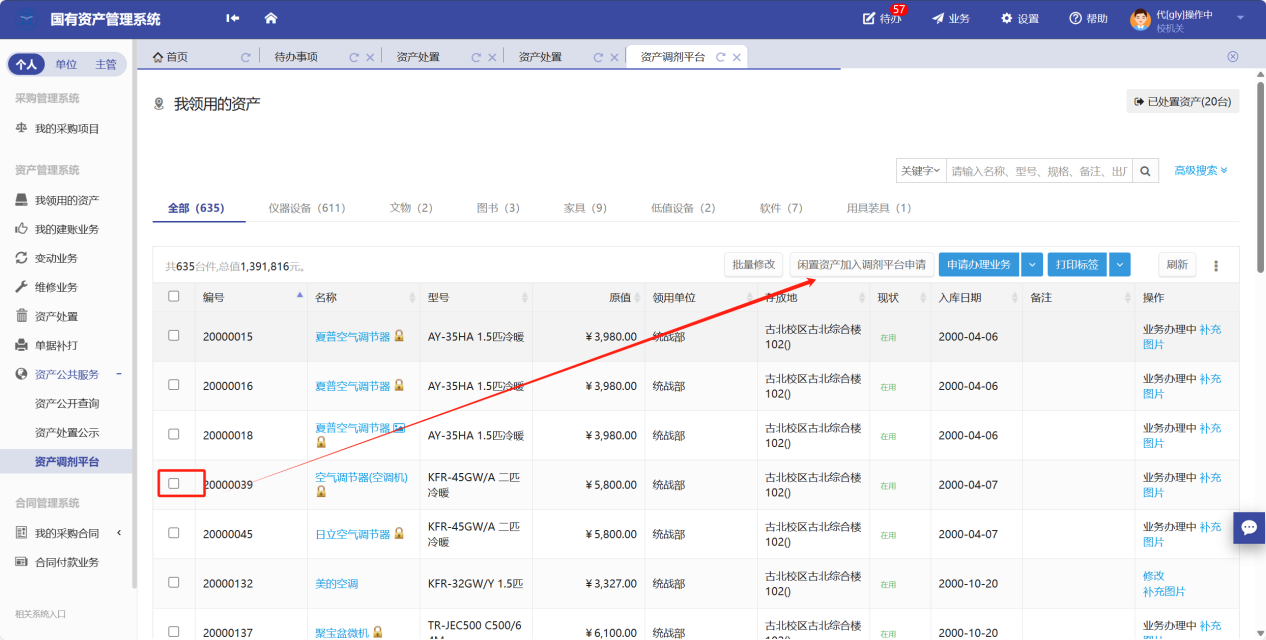This screenshot has height=640, width=1266.
Task: Close the 待办事项 tab
Action: [370, 57]
